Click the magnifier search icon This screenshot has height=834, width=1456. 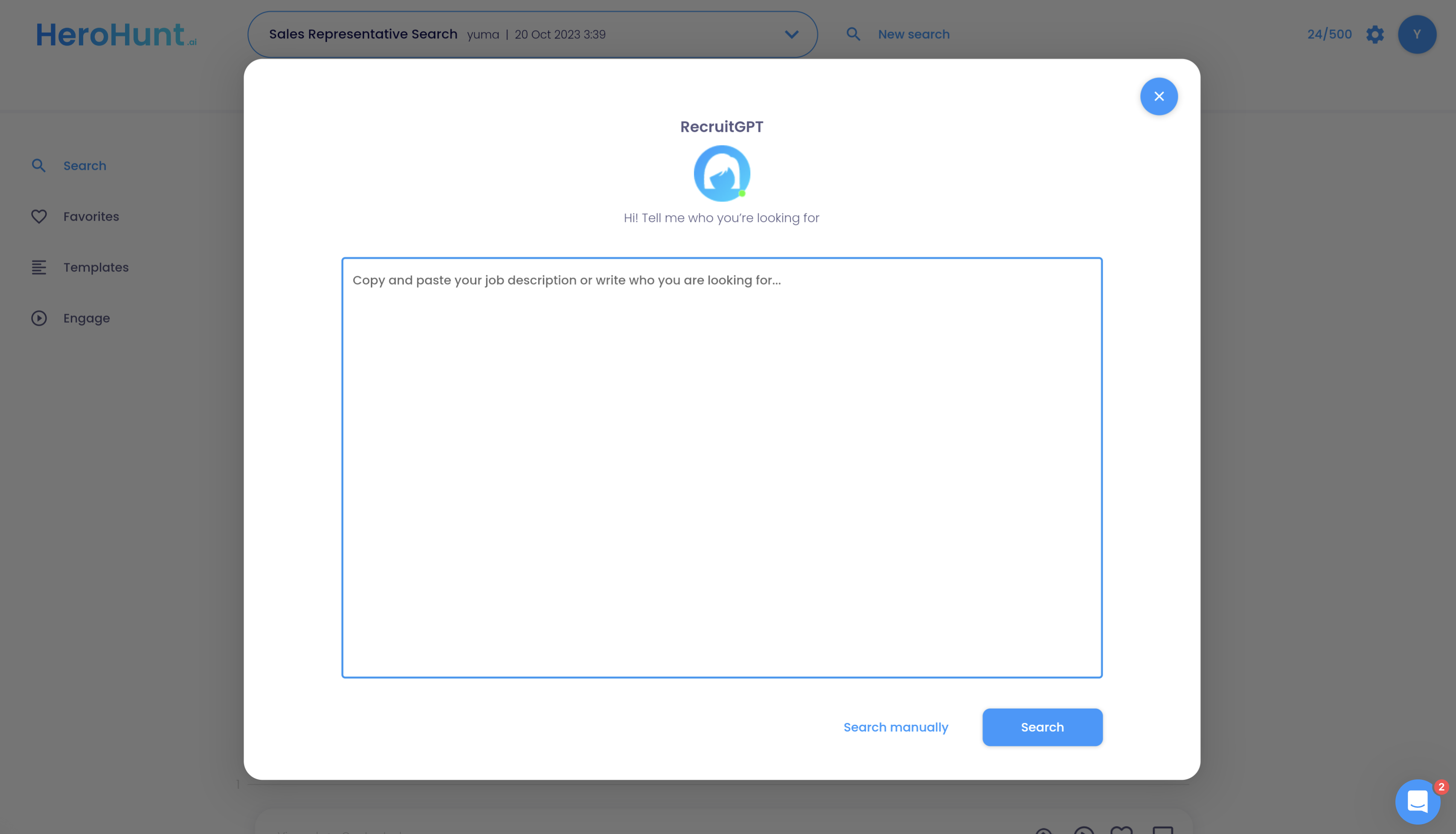[x=853, y=34]
